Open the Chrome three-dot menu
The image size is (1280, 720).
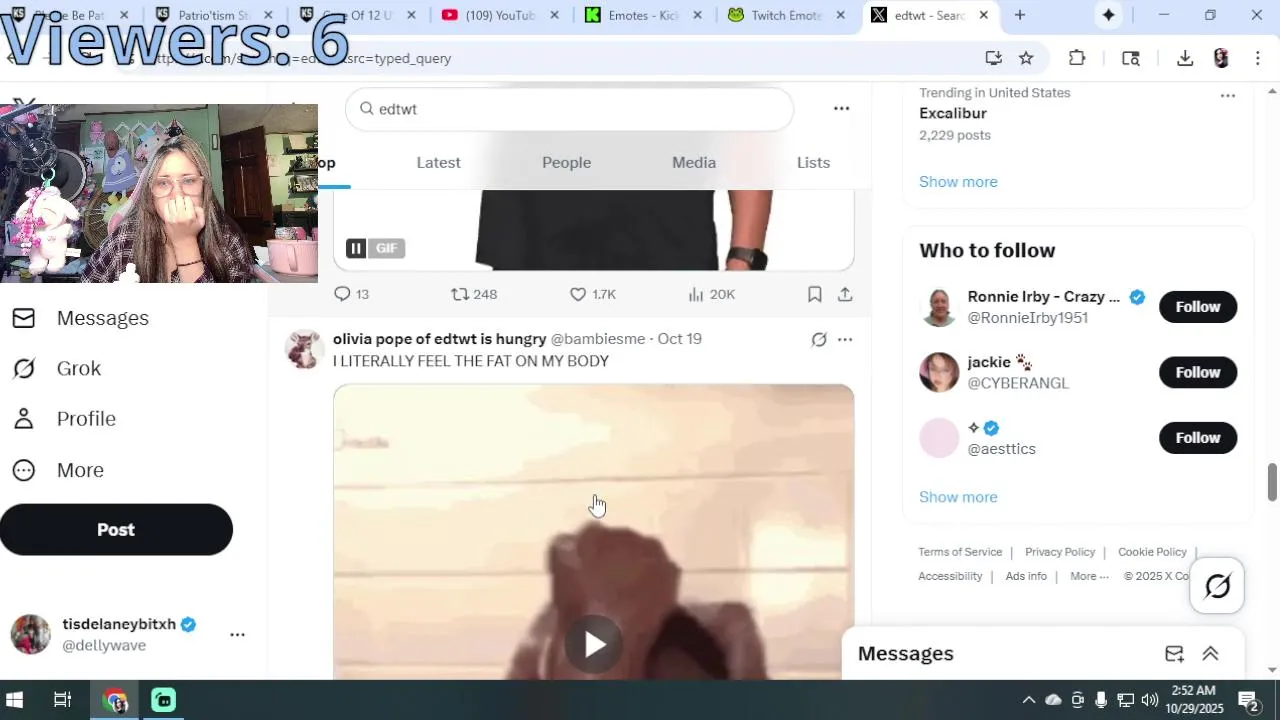click(x=1258, y=58)
